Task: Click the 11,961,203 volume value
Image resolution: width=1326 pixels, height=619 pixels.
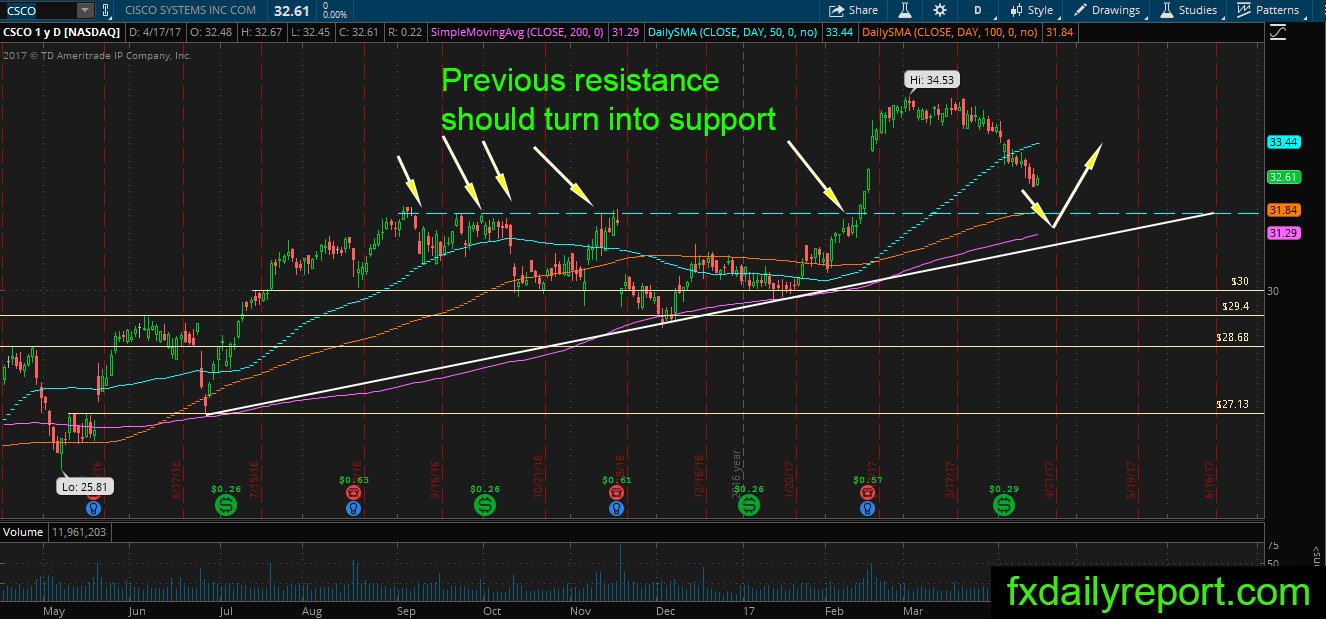Action: [x=78, y=532]
